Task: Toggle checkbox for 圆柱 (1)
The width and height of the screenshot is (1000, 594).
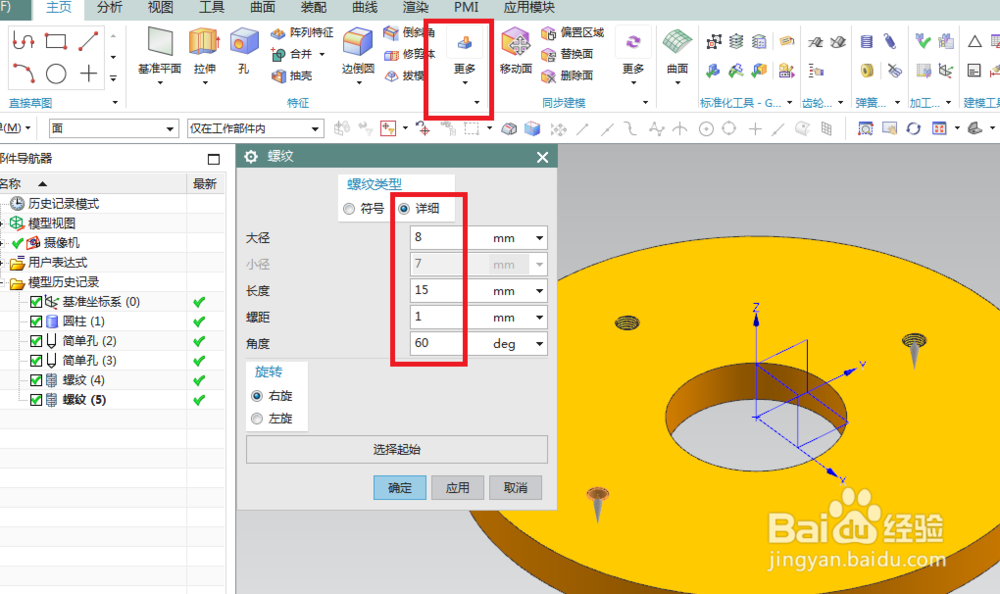Action: coord(36,322)
